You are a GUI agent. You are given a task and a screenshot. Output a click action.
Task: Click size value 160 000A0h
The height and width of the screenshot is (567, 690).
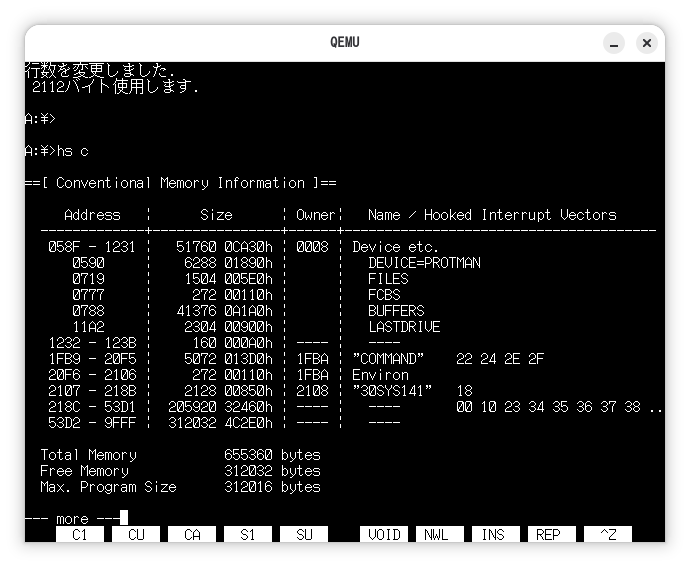coord(232,342)
